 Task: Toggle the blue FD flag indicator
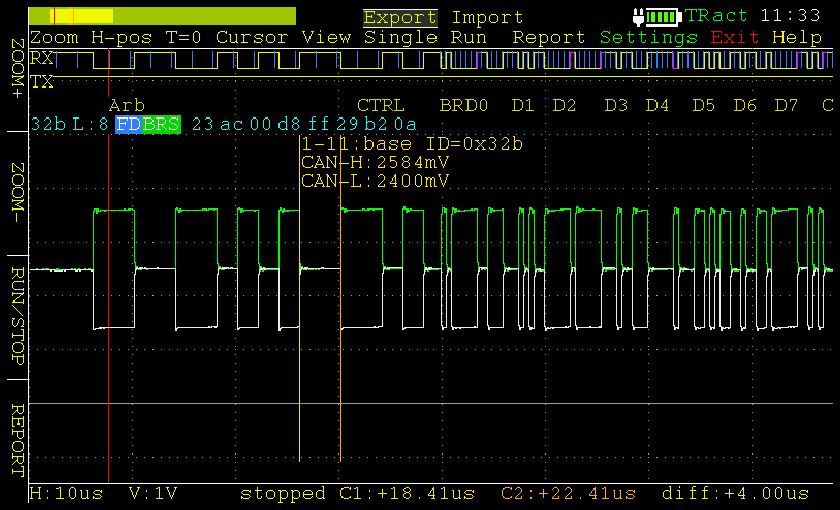click(128, 125)
